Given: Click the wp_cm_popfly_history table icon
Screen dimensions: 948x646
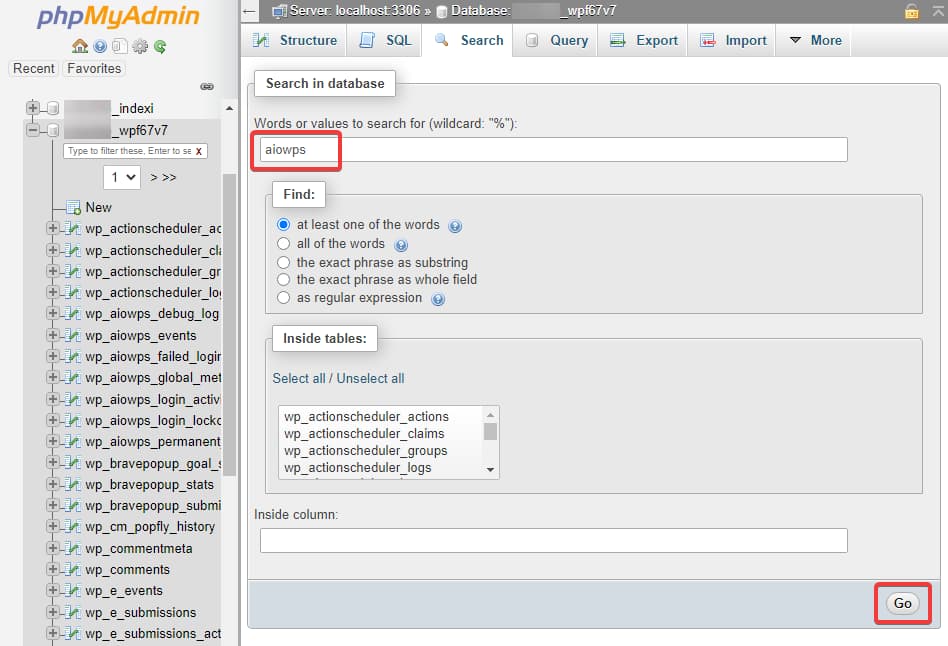Looking at the screenshot, I should click(x=73, y=527).
